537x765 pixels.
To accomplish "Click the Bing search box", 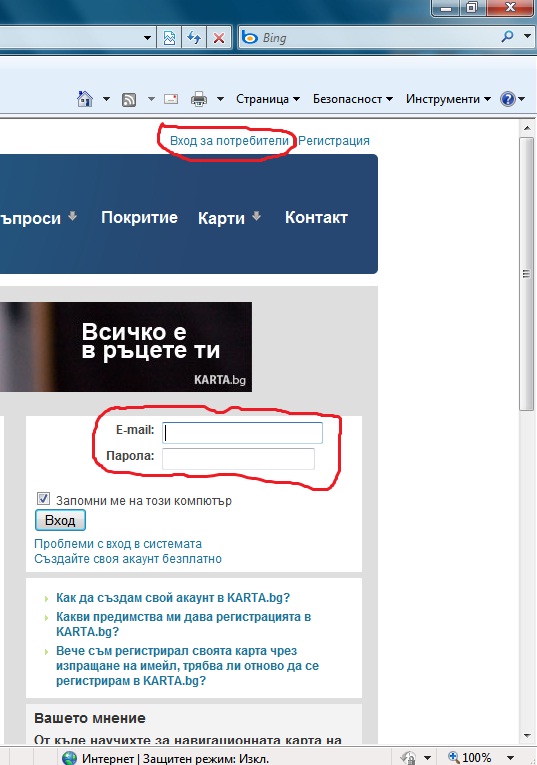I will pos(378,38).
